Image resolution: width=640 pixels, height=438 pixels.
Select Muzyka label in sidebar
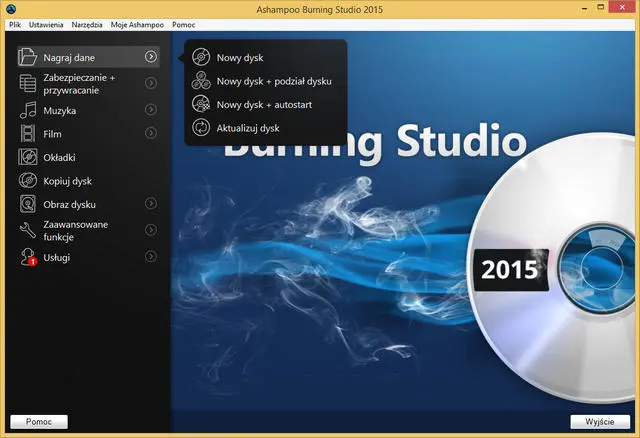pyautogui.click(x=60, y=111)
